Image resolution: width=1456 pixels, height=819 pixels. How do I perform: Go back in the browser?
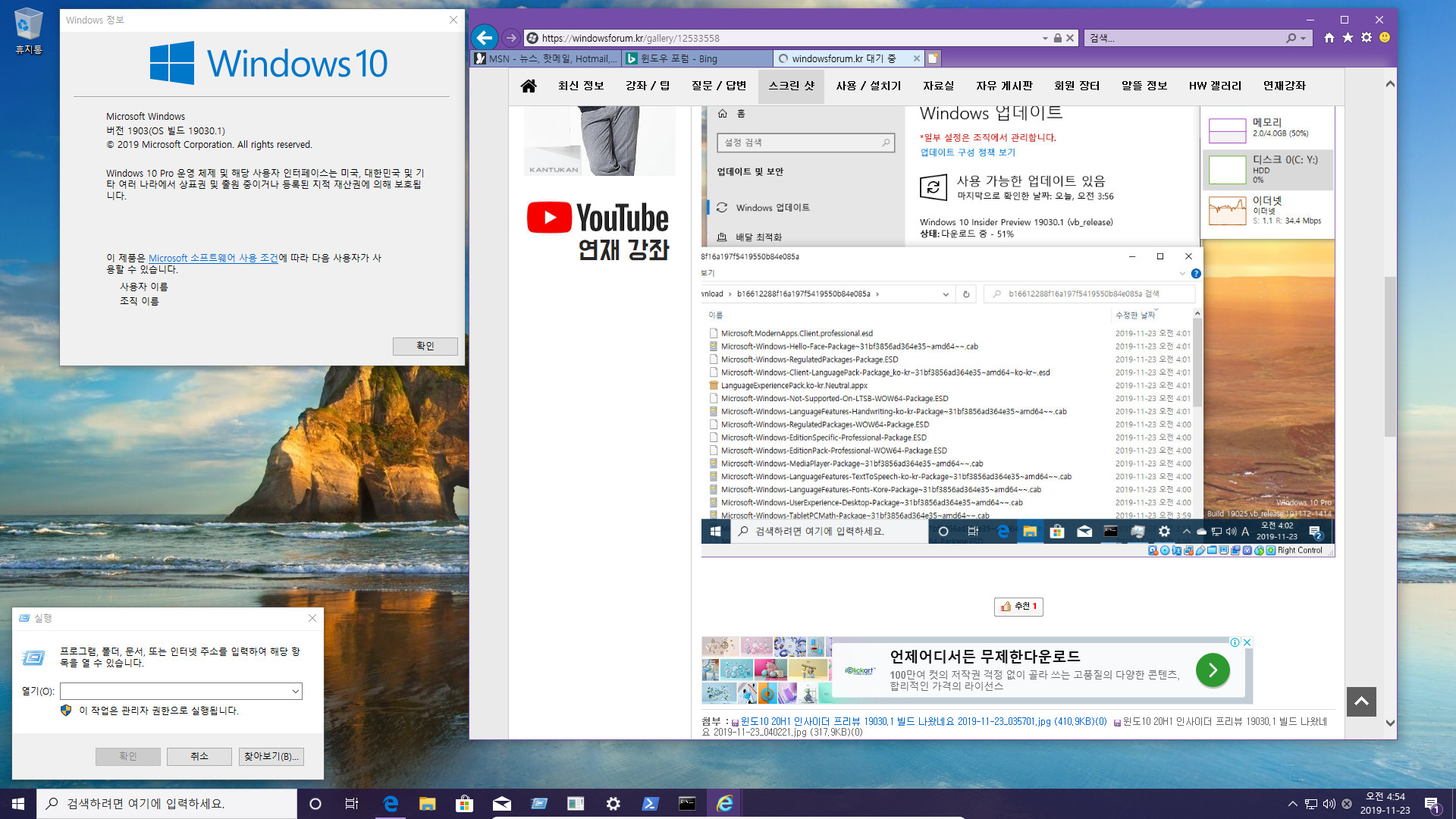tap(485, 37)
